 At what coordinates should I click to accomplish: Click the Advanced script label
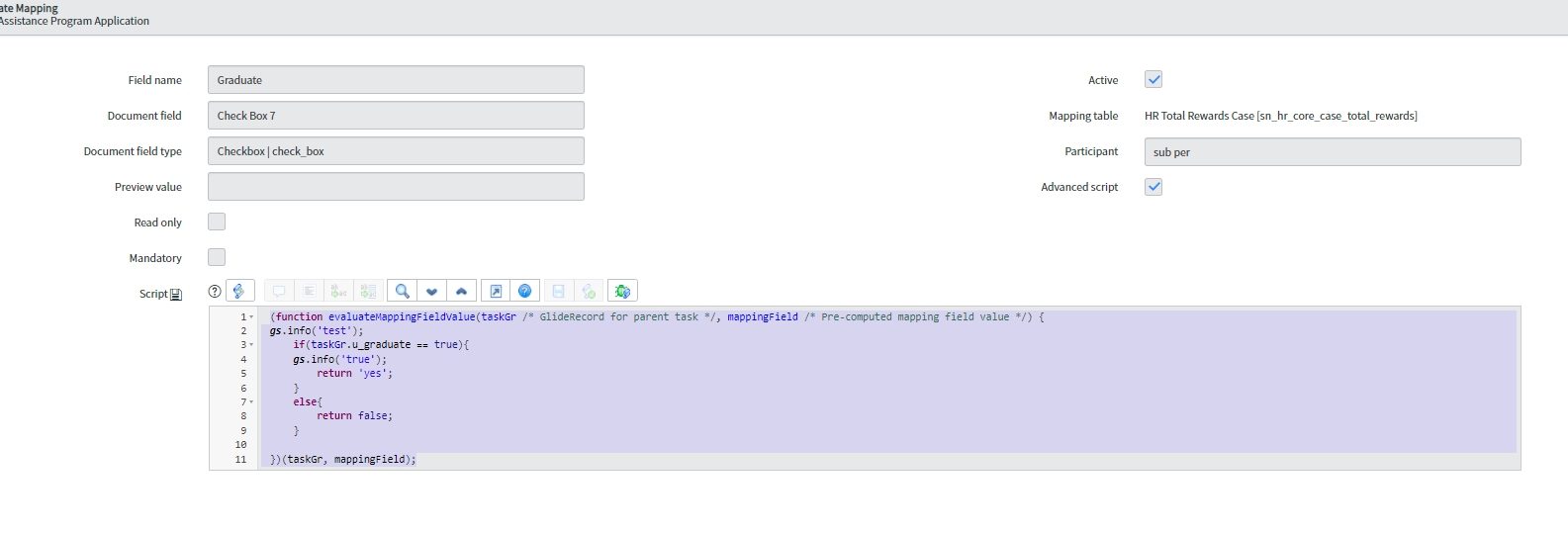click(1079, 187)
